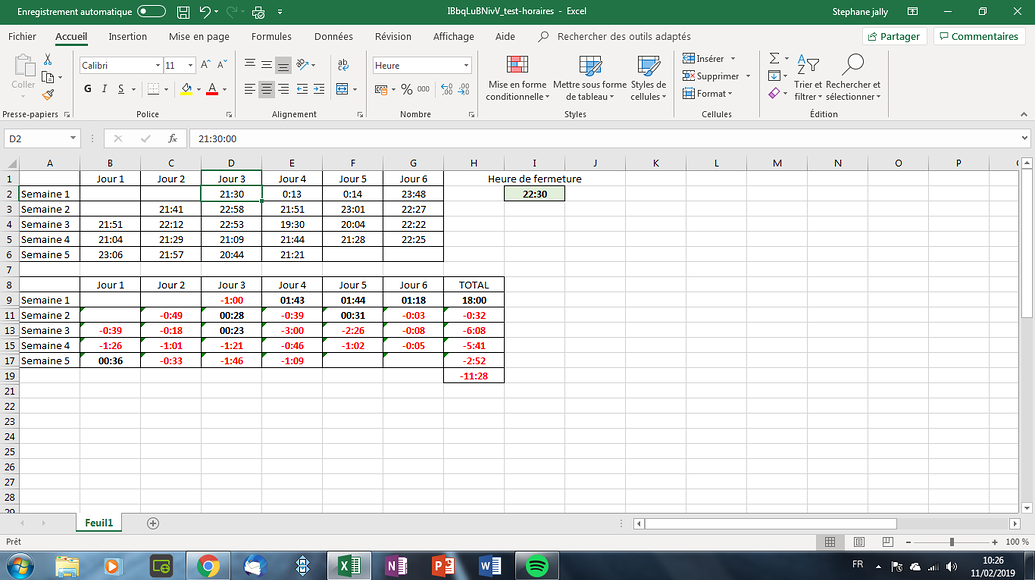This screenshot has width=1035, height=580.
Task: Click the percentage style icon
Action: (x=406, y=89)
